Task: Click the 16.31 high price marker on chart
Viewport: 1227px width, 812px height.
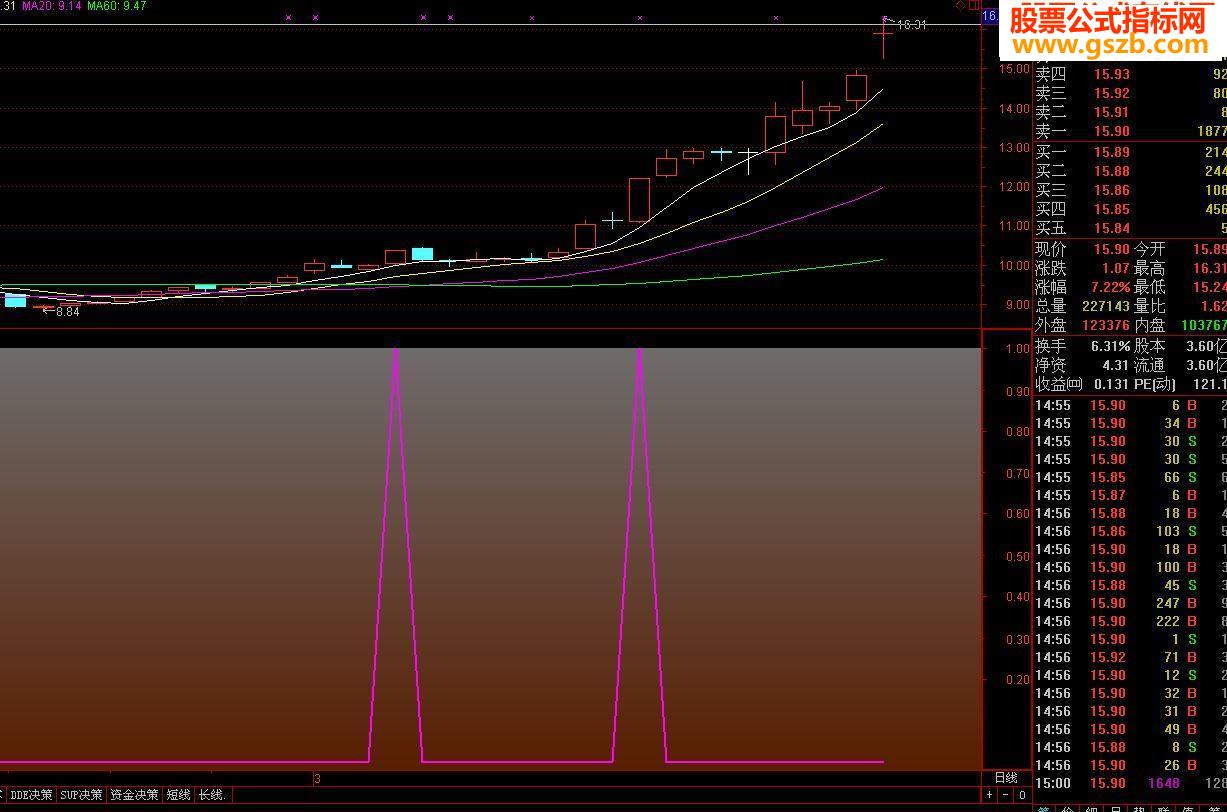Action: pos(911,25)
